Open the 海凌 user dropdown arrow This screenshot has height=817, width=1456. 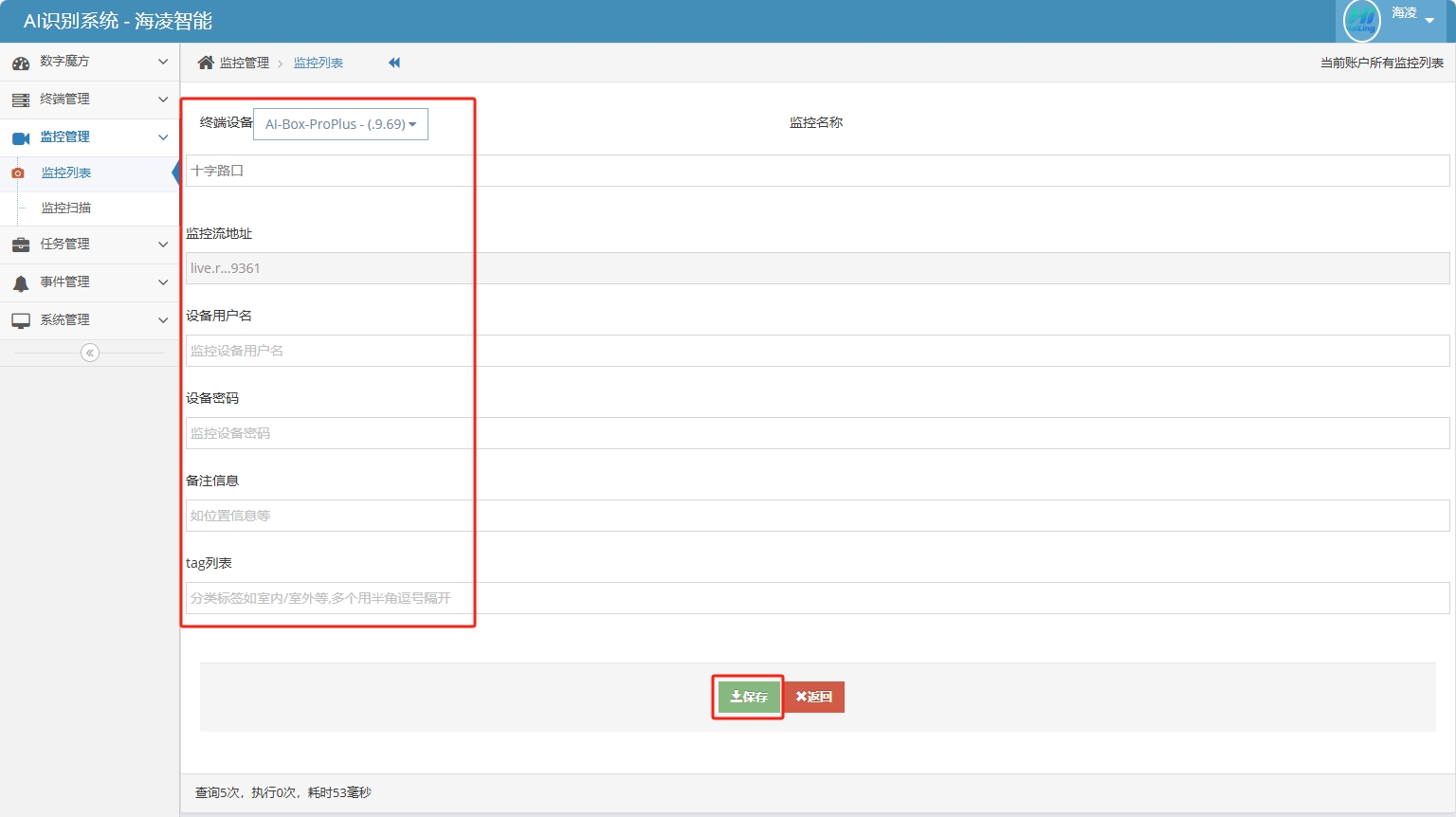pyautogui.click(x=1429, y=21)
